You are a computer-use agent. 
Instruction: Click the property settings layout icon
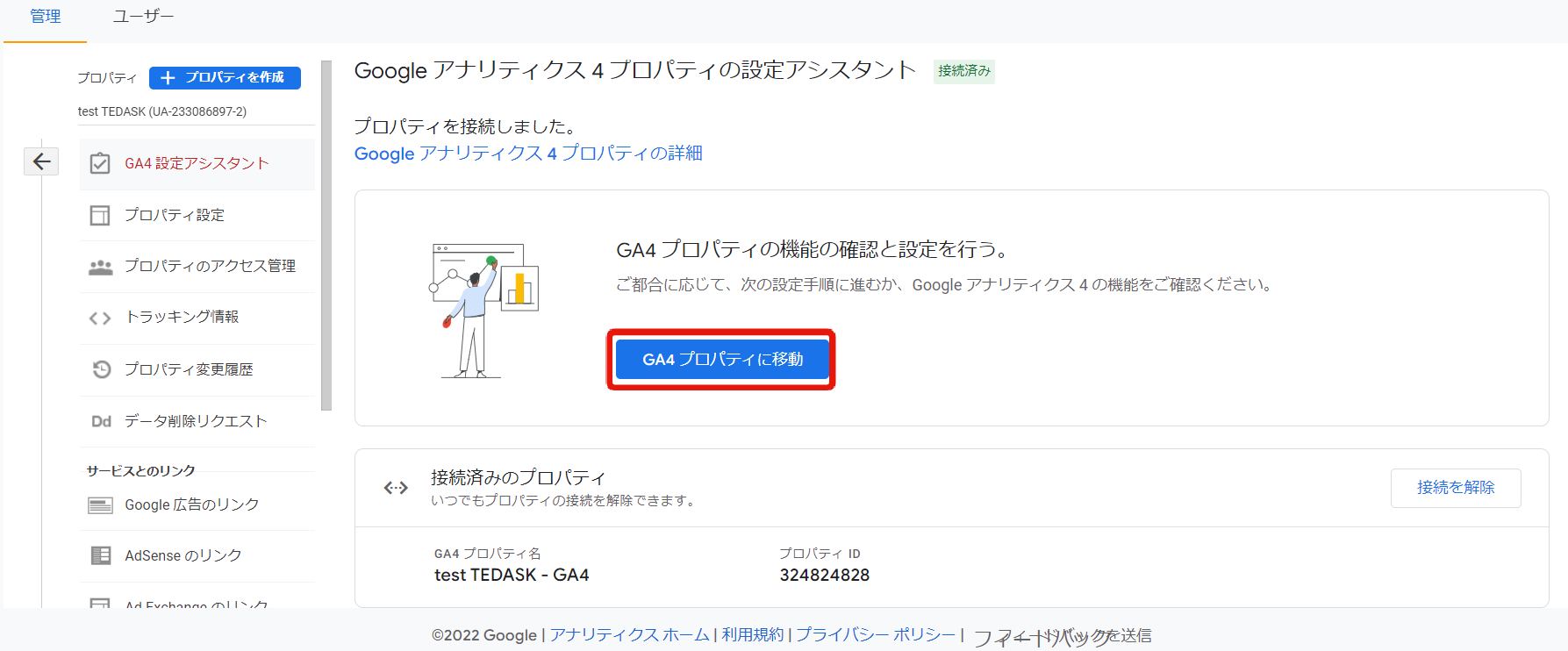click(100, 216)
